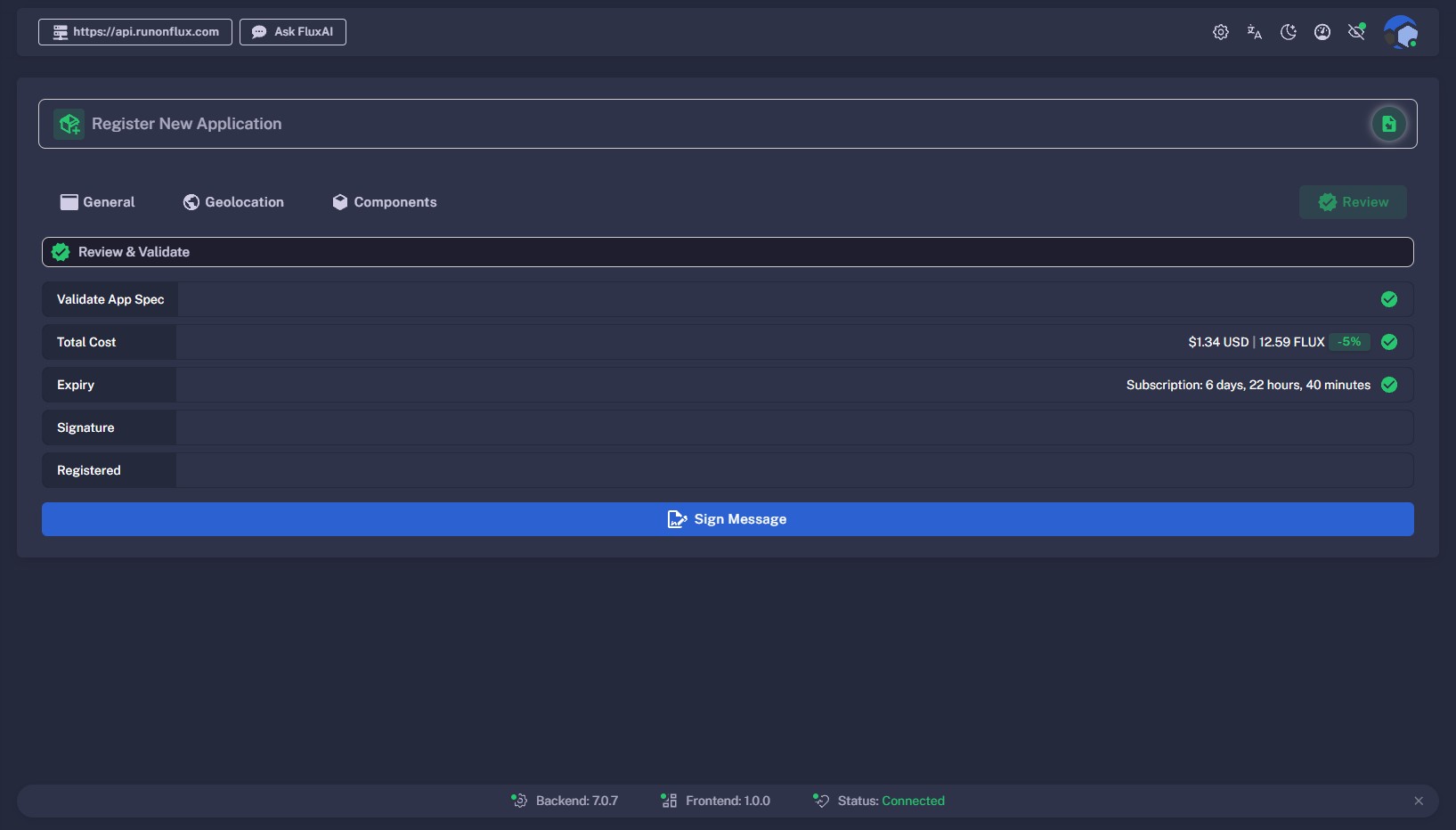1456x830 pixels.
Task: Open the user avatar profile menu
Action: tap(1400, 32)
